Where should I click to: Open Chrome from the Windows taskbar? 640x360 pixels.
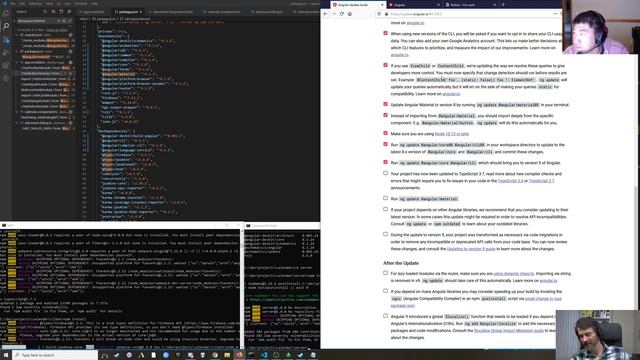pyautogui.click(x=215, y=355)
